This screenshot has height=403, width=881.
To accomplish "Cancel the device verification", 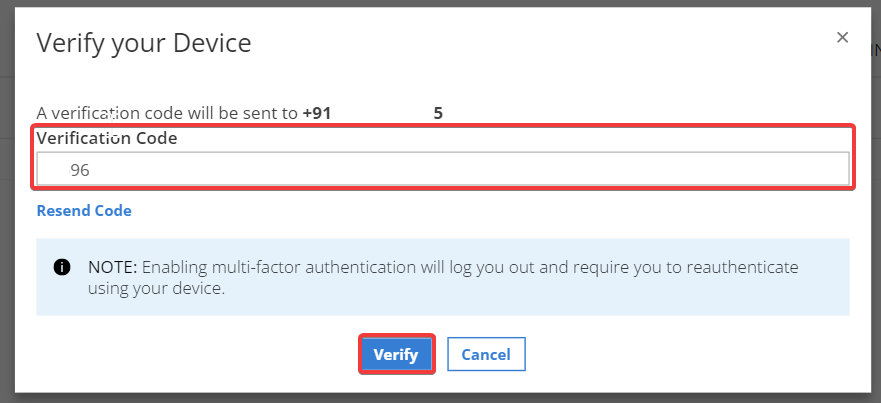I will pyautogui.click(x=486, y=354).
